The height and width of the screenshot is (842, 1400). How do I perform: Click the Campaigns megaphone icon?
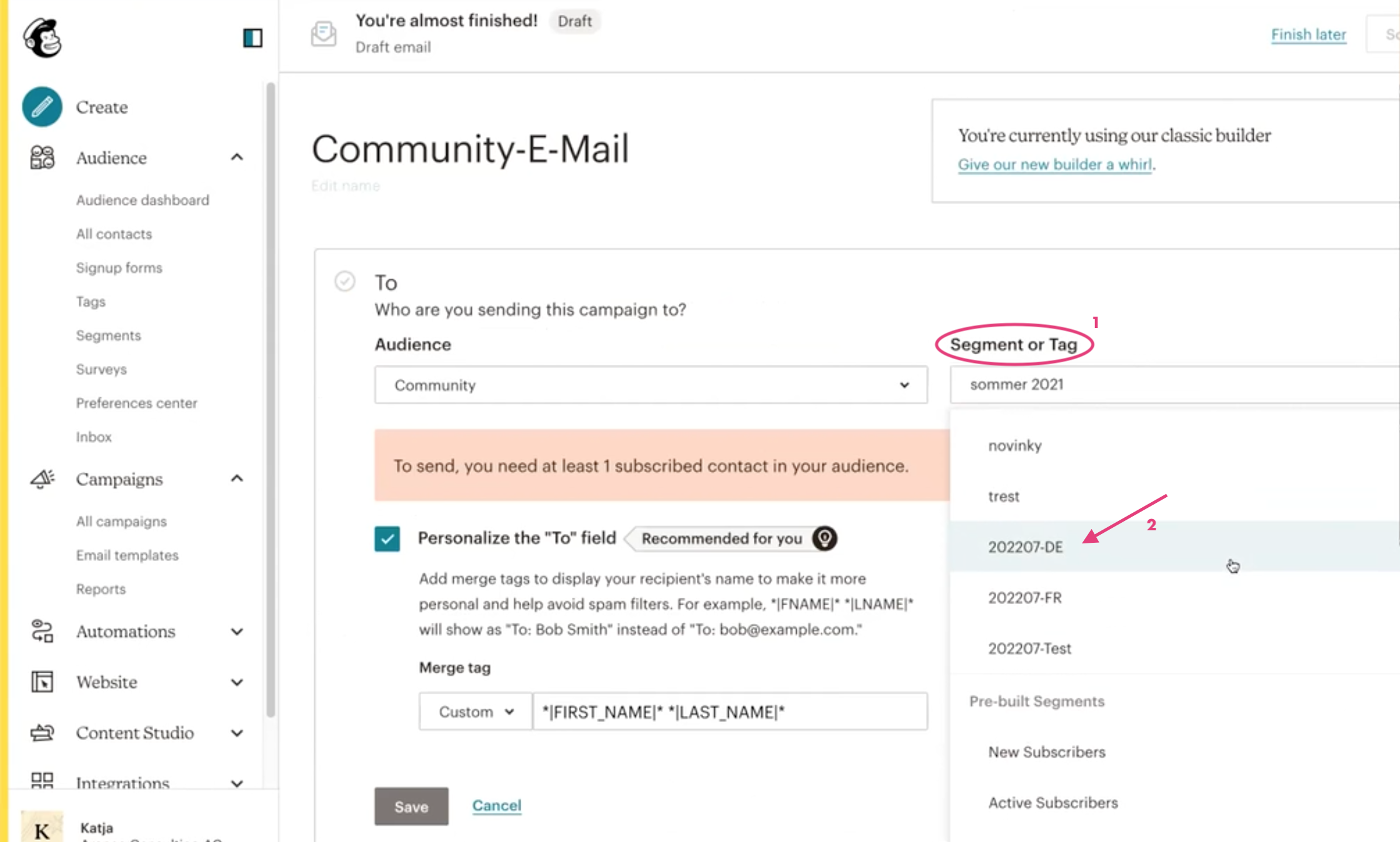pos(42,479)
